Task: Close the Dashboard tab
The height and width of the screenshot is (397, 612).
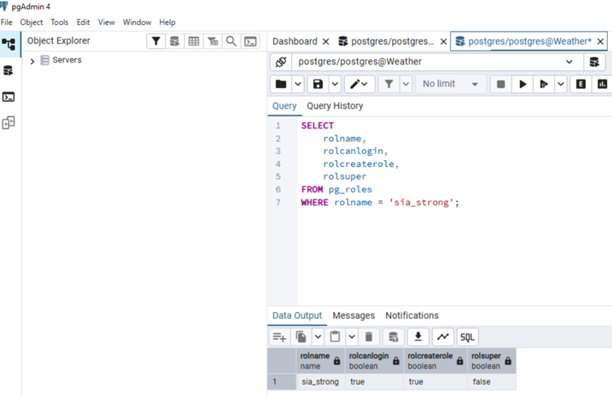Action: pos(326,41)
